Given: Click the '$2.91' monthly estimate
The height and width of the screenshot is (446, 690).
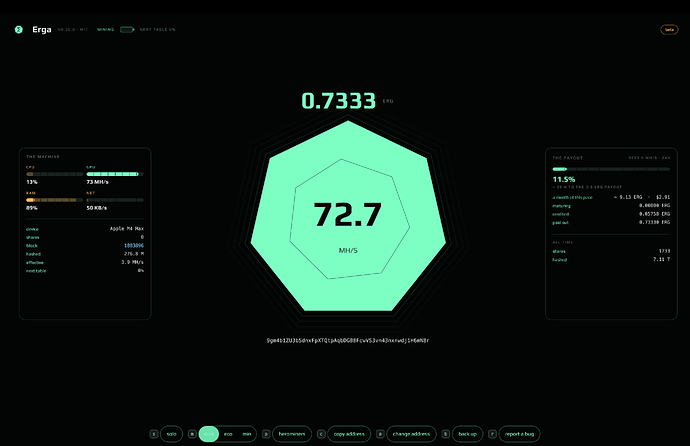Looking at the screenshot, I should (x=663, y=197).
